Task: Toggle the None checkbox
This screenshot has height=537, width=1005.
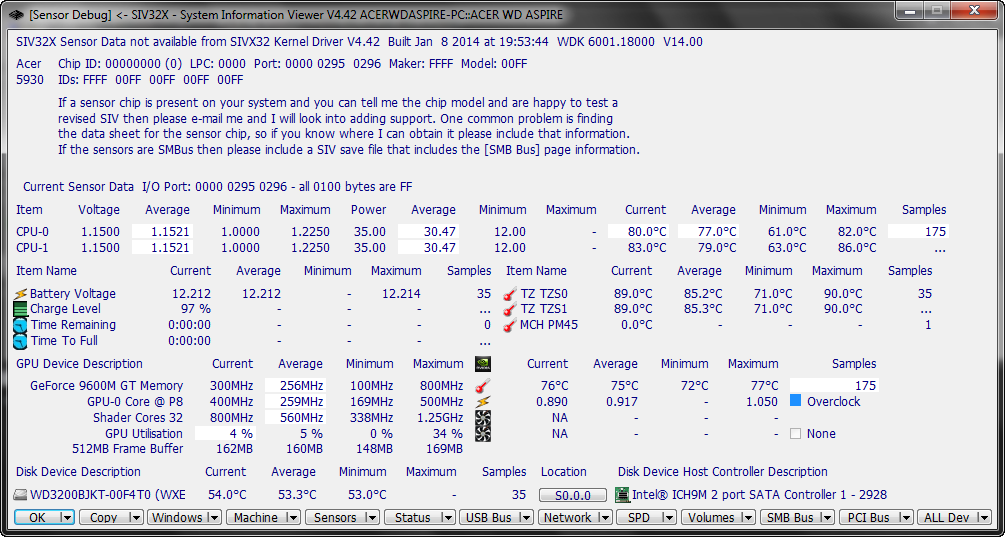Action: [795, 434]
